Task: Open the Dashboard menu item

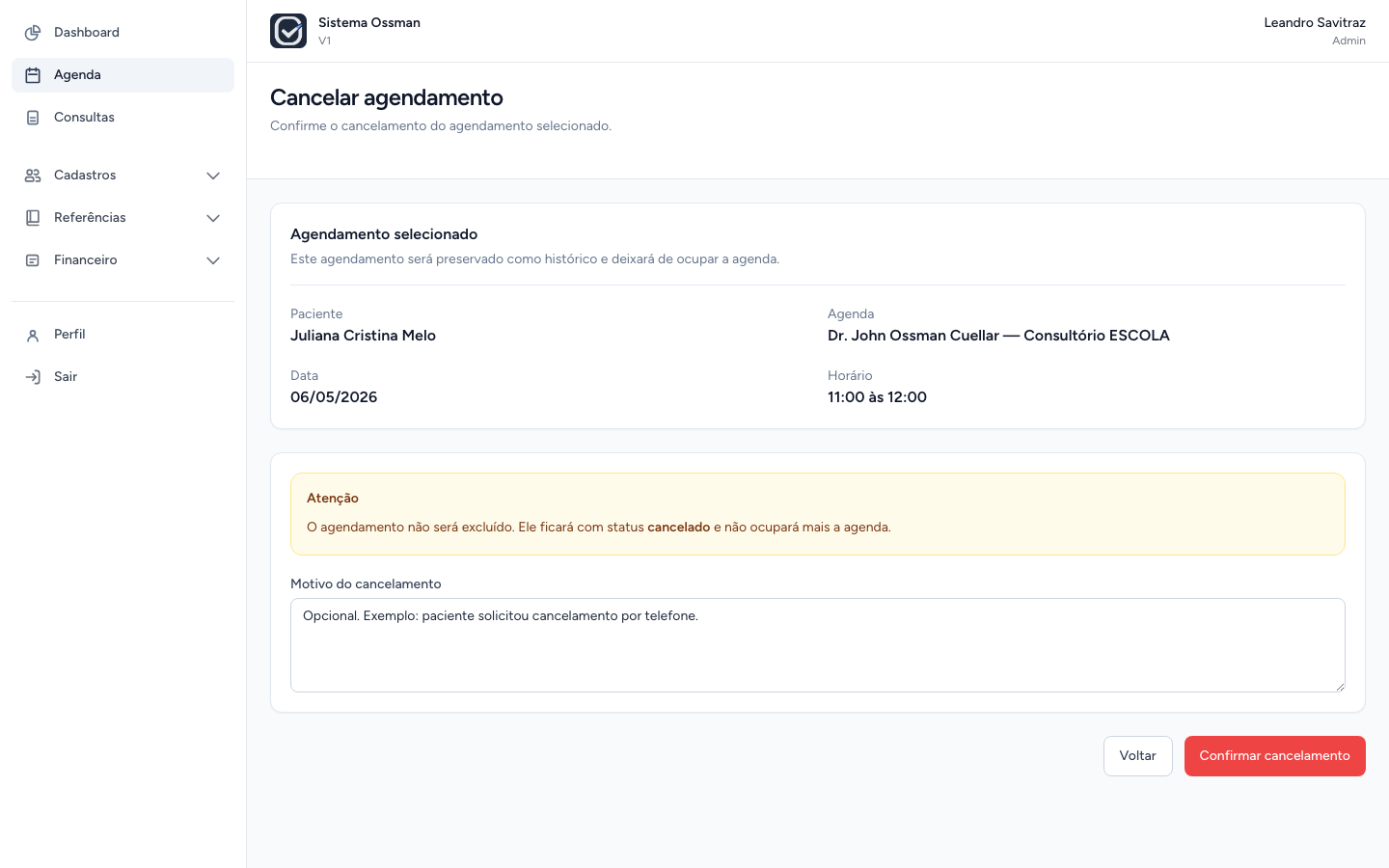Action: (x=123, y=33)
